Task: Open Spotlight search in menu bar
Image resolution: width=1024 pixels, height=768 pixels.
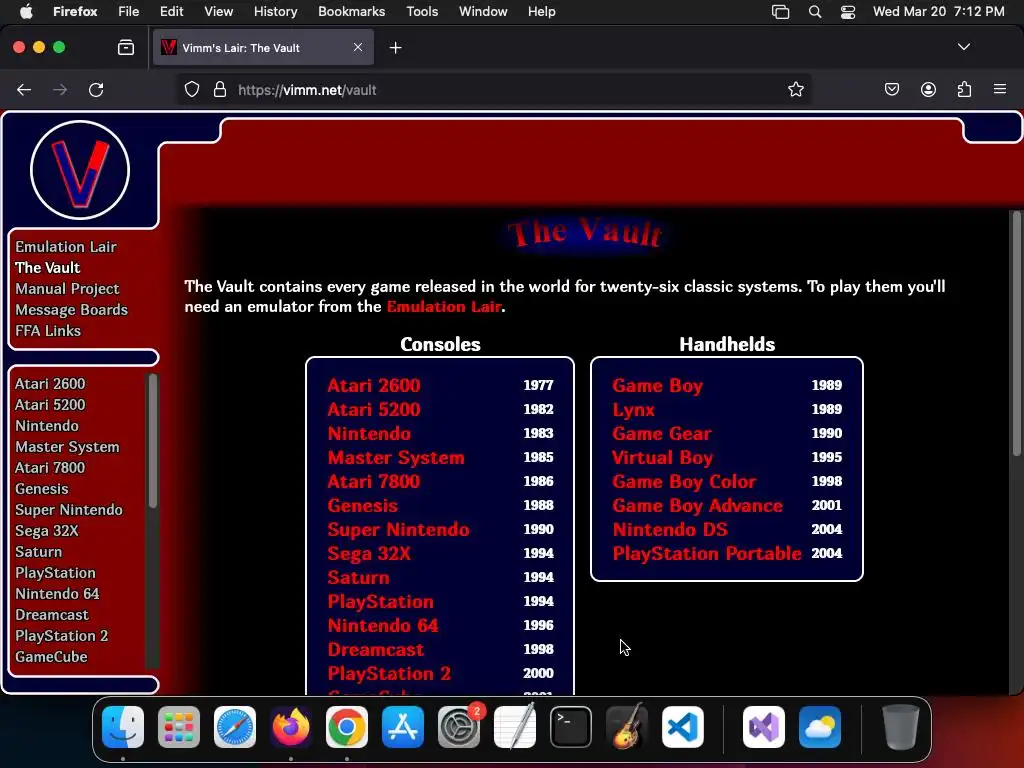Action: point(815,12)
